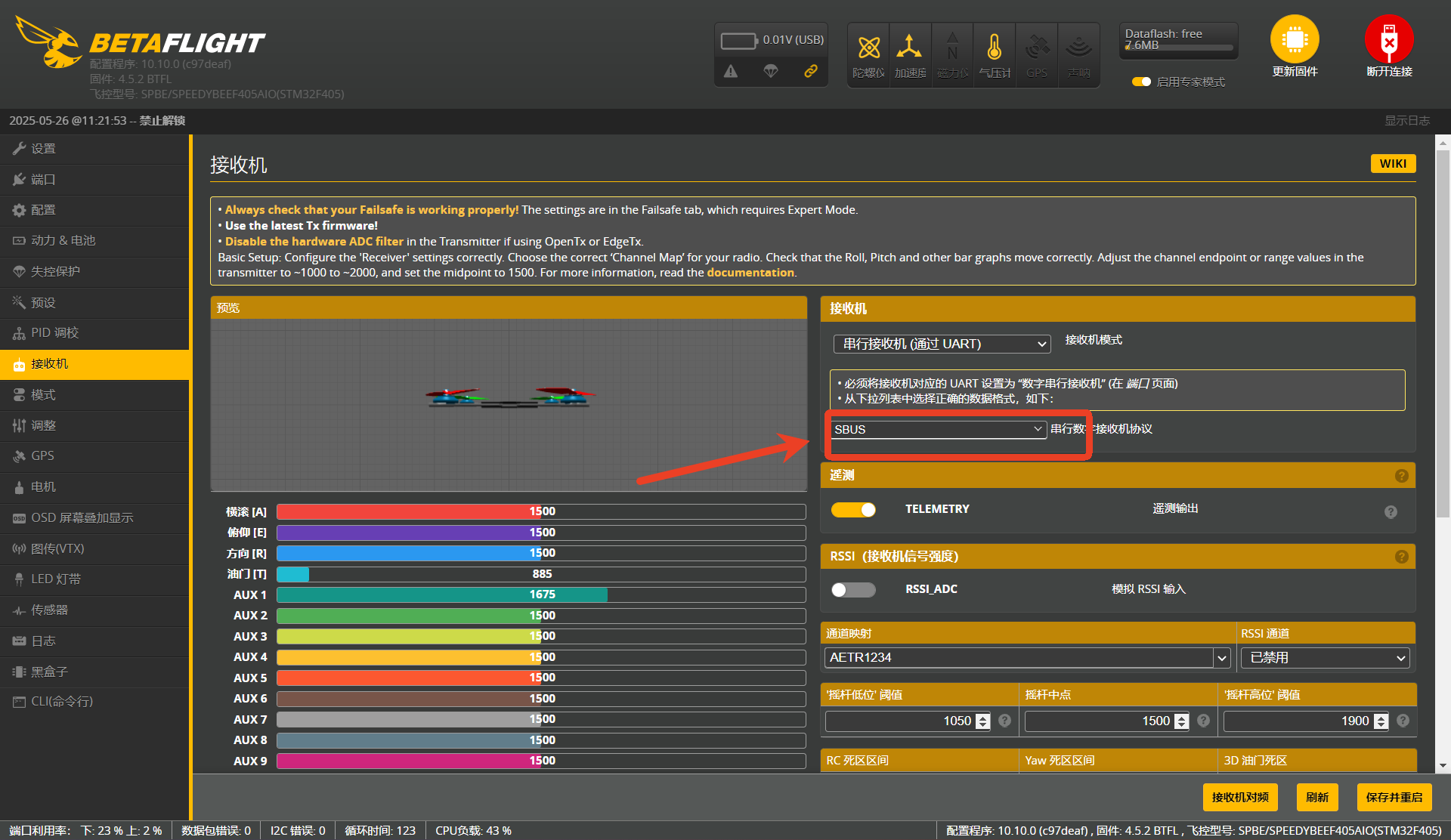Click the gyroscope sensor icon
This screenshot has height=840, width=1451.
tap(868, 48)
